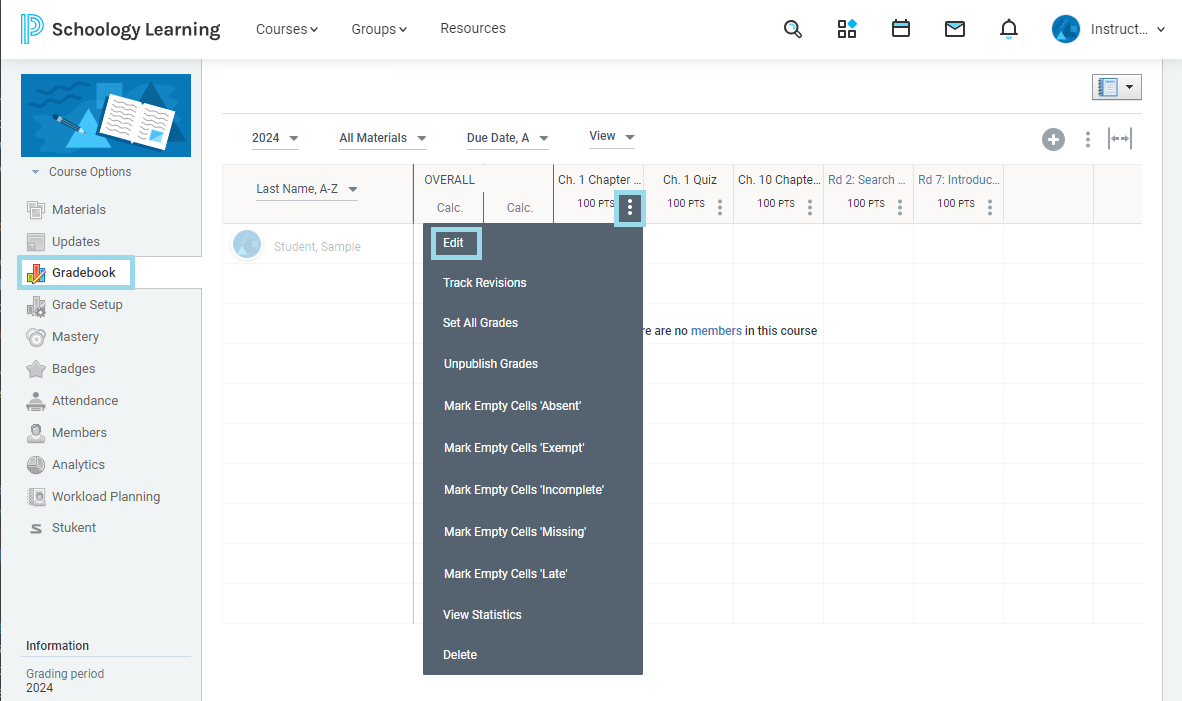The width and height of the screenshot is (1182, 701).
Task: Open the gradebook notebook view dropdown
Action: tap(1116, 87)
